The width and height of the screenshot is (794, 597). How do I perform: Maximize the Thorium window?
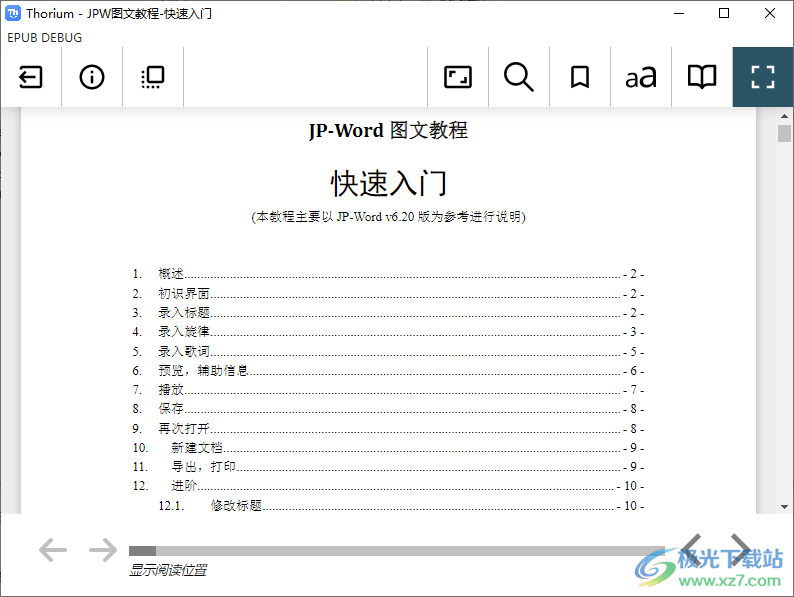724,13
